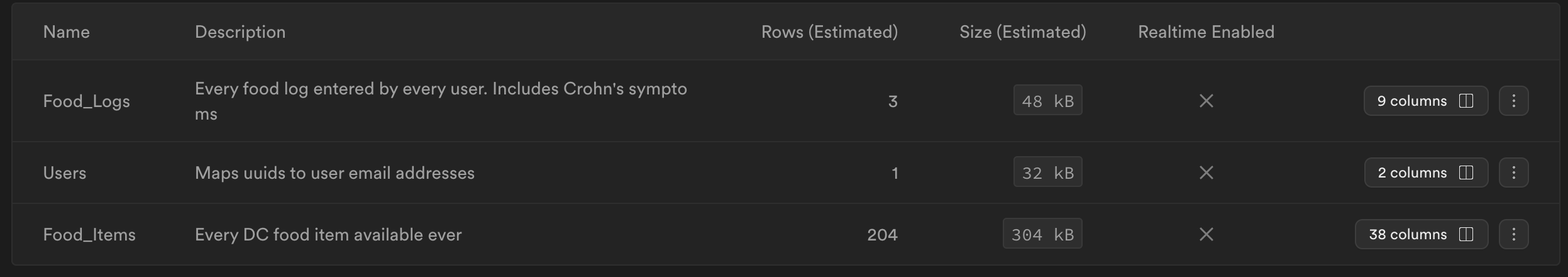View the 38 columns of Food_Items
The image size is (1568, 277).
1422,234
